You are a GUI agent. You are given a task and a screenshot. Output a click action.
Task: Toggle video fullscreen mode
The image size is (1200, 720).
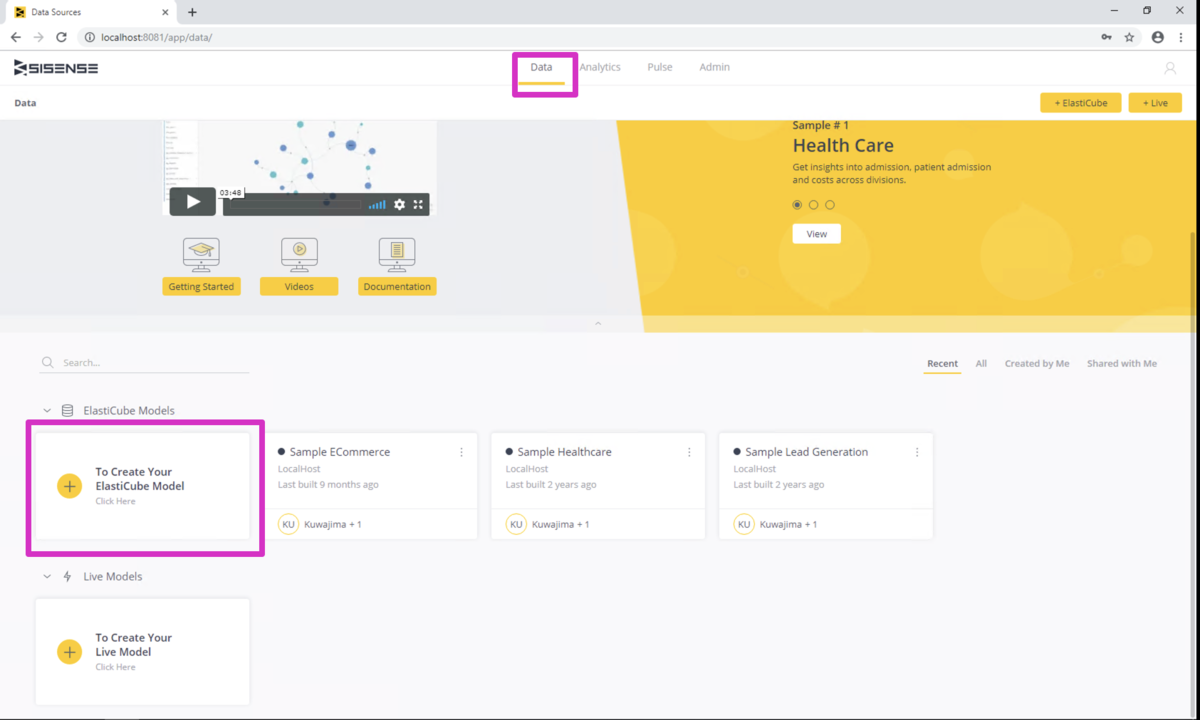tap(418, 204)
